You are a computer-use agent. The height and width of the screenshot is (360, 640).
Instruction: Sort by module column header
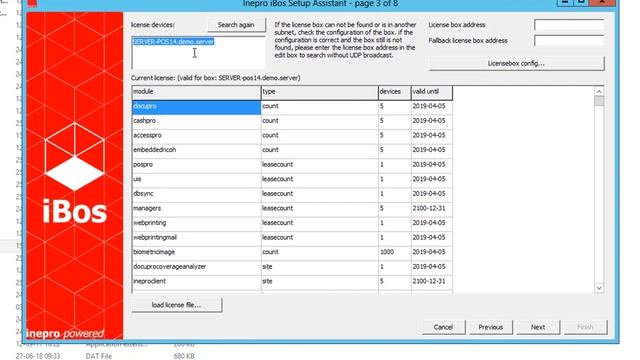point(196,93)
